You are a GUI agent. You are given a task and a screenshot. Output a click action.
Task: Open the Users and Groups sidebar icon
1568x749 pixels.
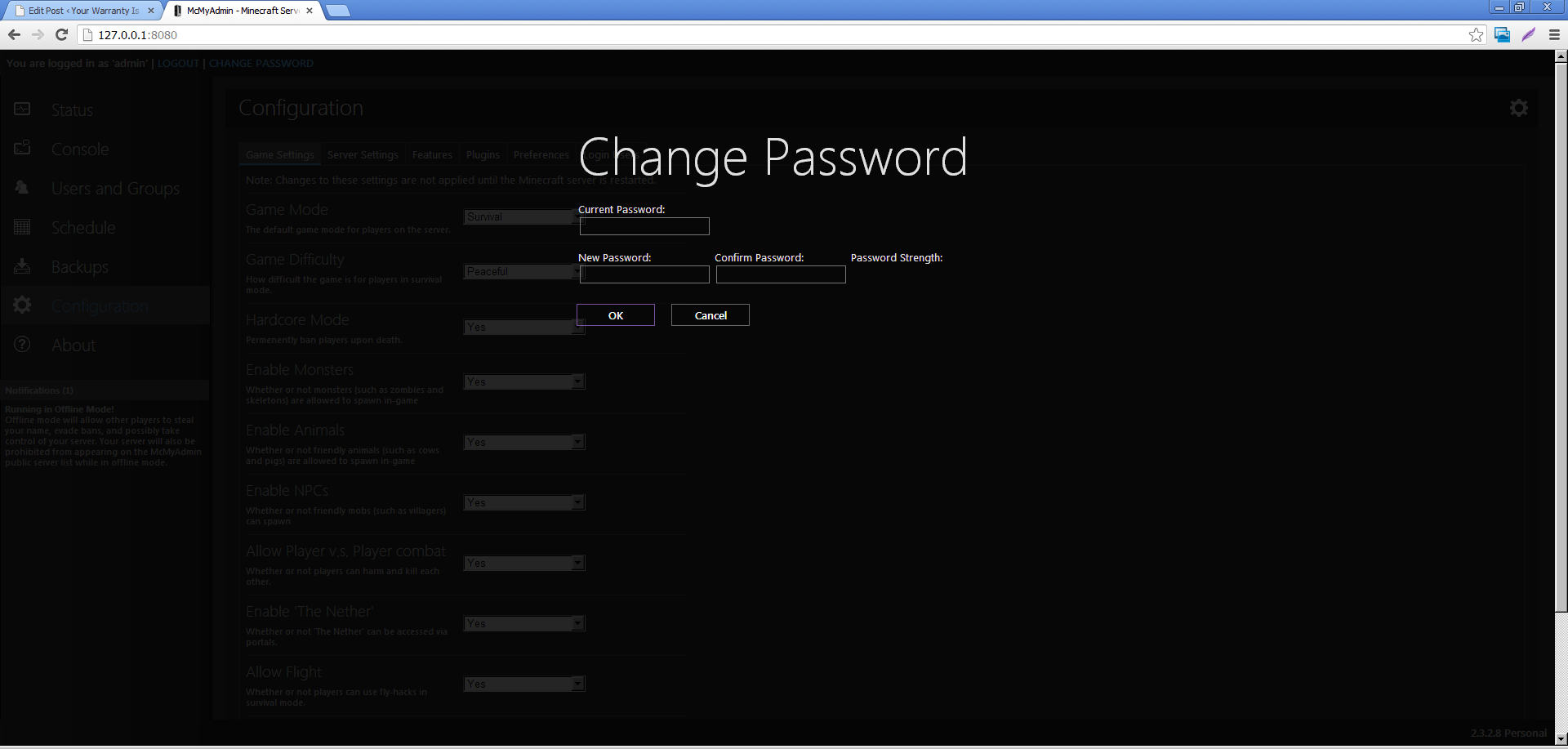tap(22, 187)
